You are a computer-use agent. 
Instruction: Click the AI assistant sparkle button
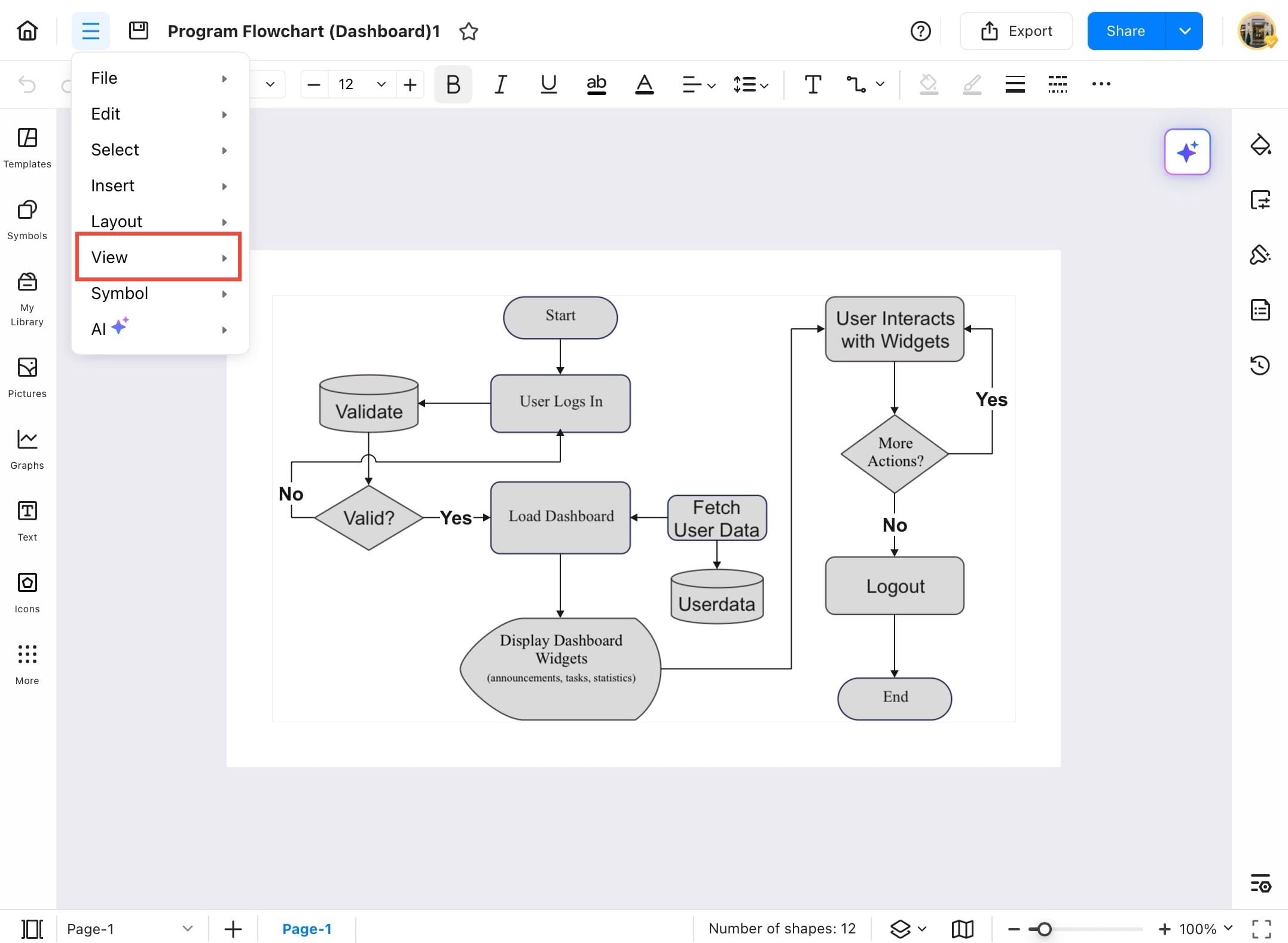1186,152
